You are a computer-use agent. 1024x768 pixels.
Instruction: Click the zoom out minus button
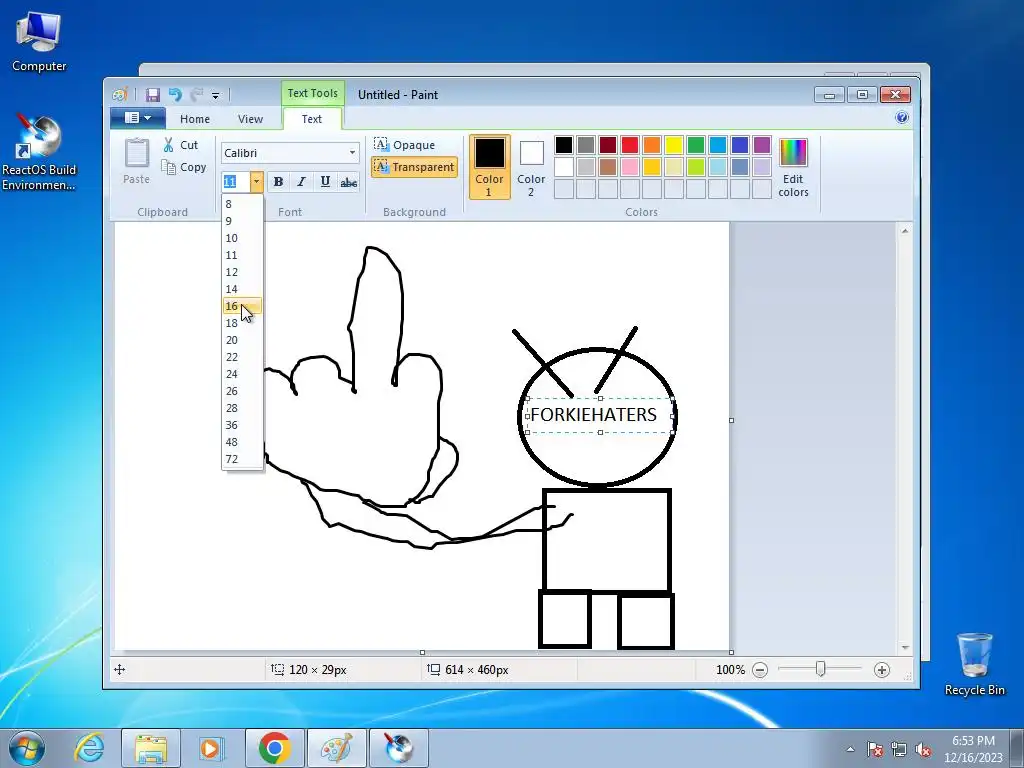(760, 669)
